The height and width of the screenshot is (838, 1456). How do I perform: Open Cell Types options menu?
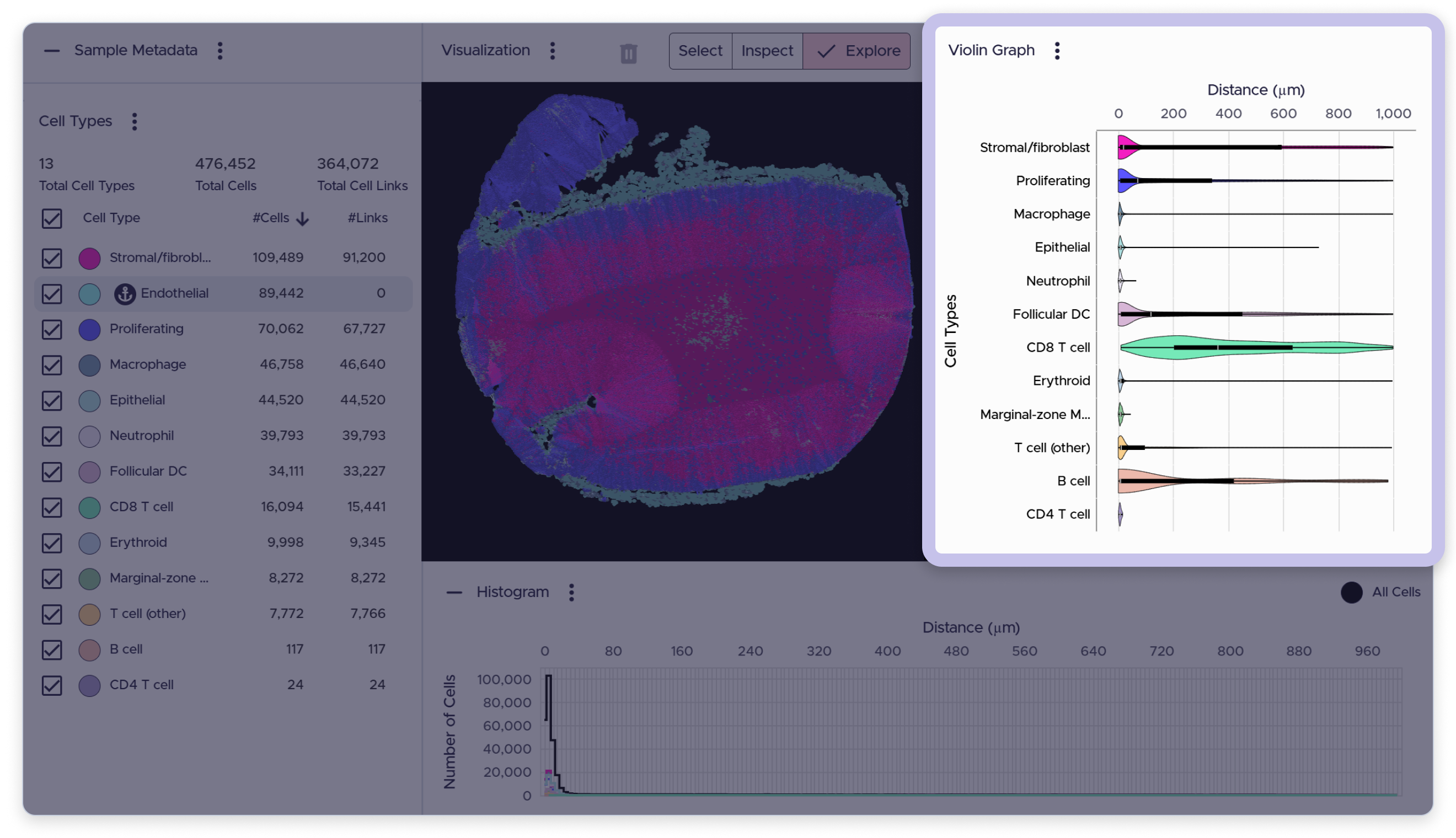[x=134, y=121]
